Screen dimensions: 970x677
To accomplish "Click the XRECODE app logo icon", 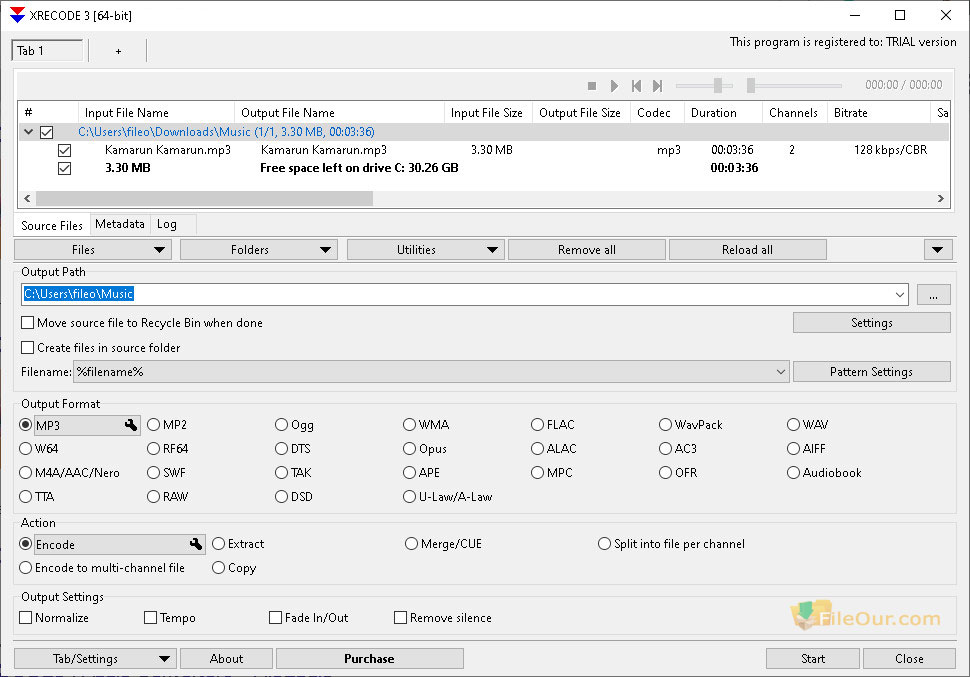I will (x=17, y=15).
